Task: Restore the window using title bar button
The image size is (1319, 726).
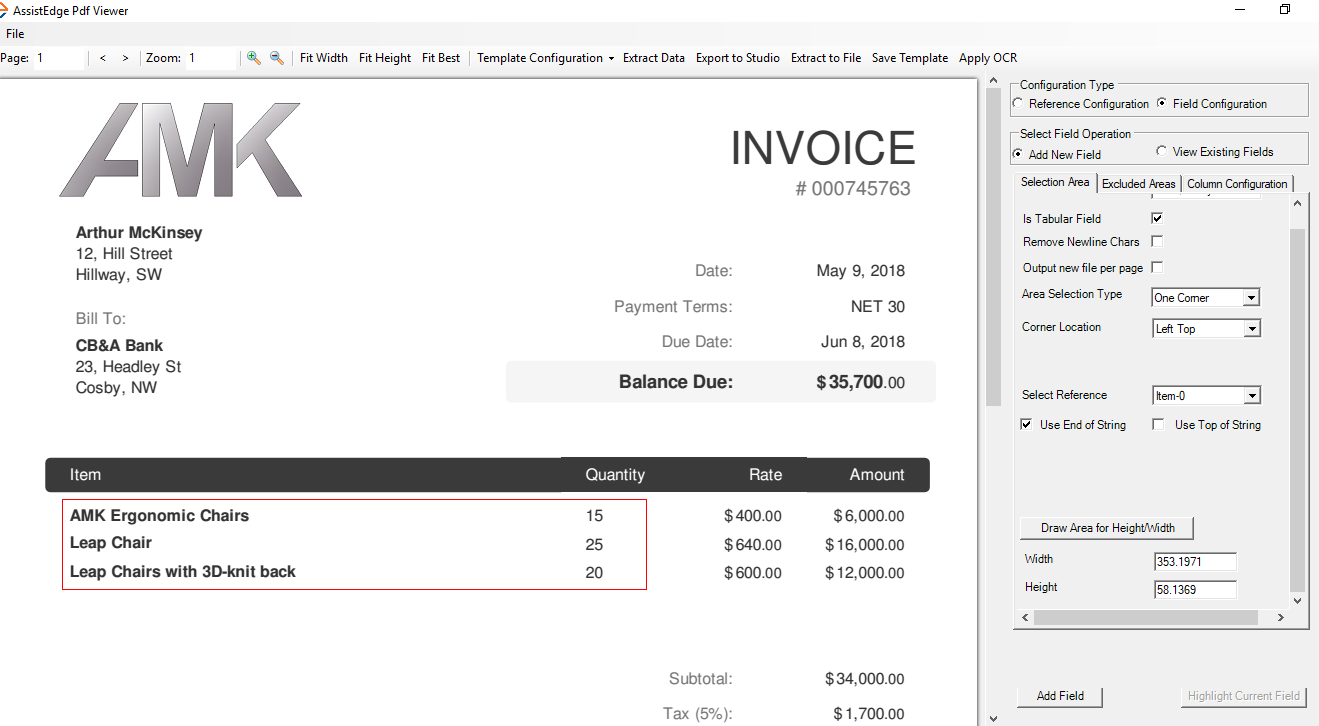Action: [1285, 9]
